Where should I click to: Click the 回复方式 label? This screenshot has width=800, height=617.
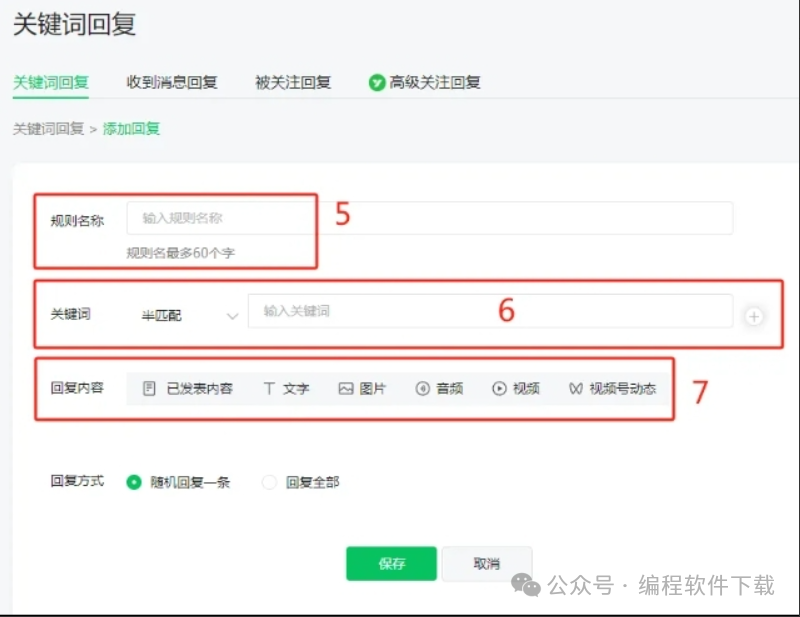click(x=77, y=481)
